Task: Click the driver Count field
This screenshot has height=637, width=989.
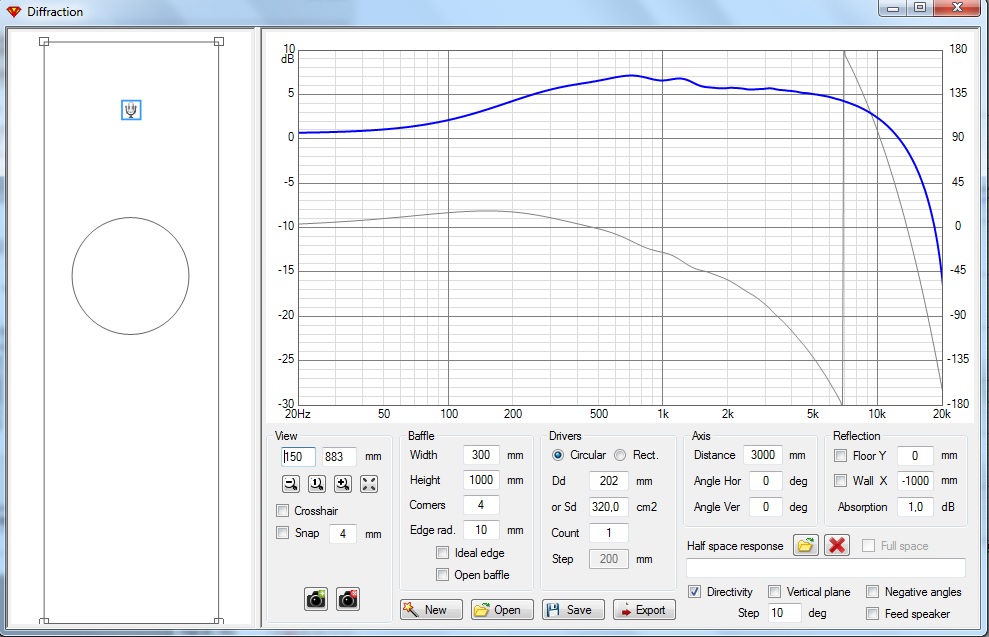Action: [x=609, y=533]
